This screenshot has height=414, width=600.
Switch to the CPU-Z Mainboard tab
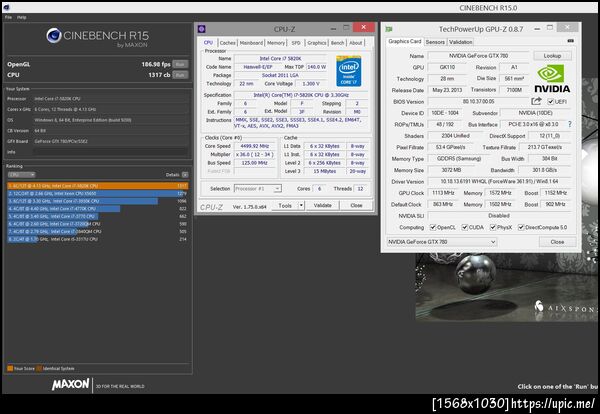point(251,43)
